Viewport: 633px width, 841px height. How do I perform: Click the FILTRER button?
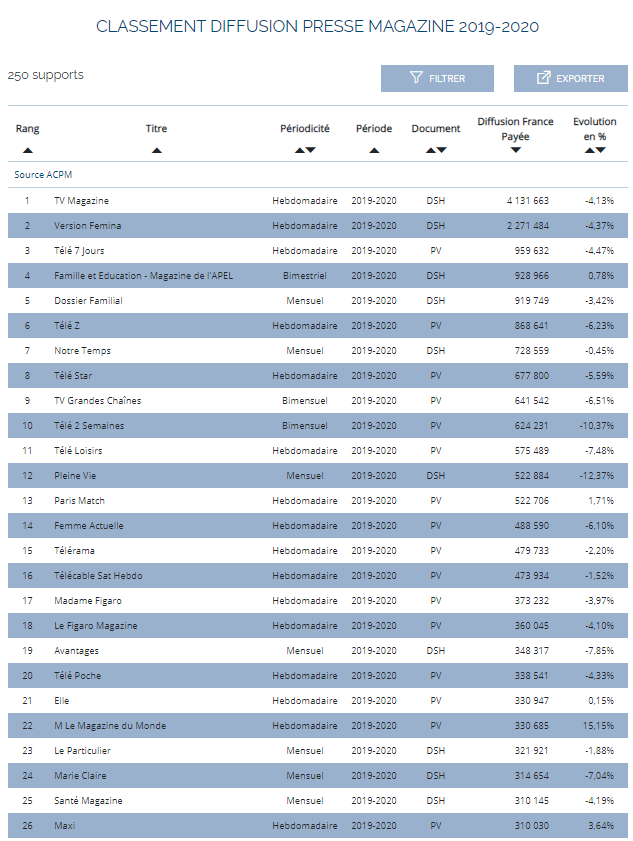tap(437, 78)
